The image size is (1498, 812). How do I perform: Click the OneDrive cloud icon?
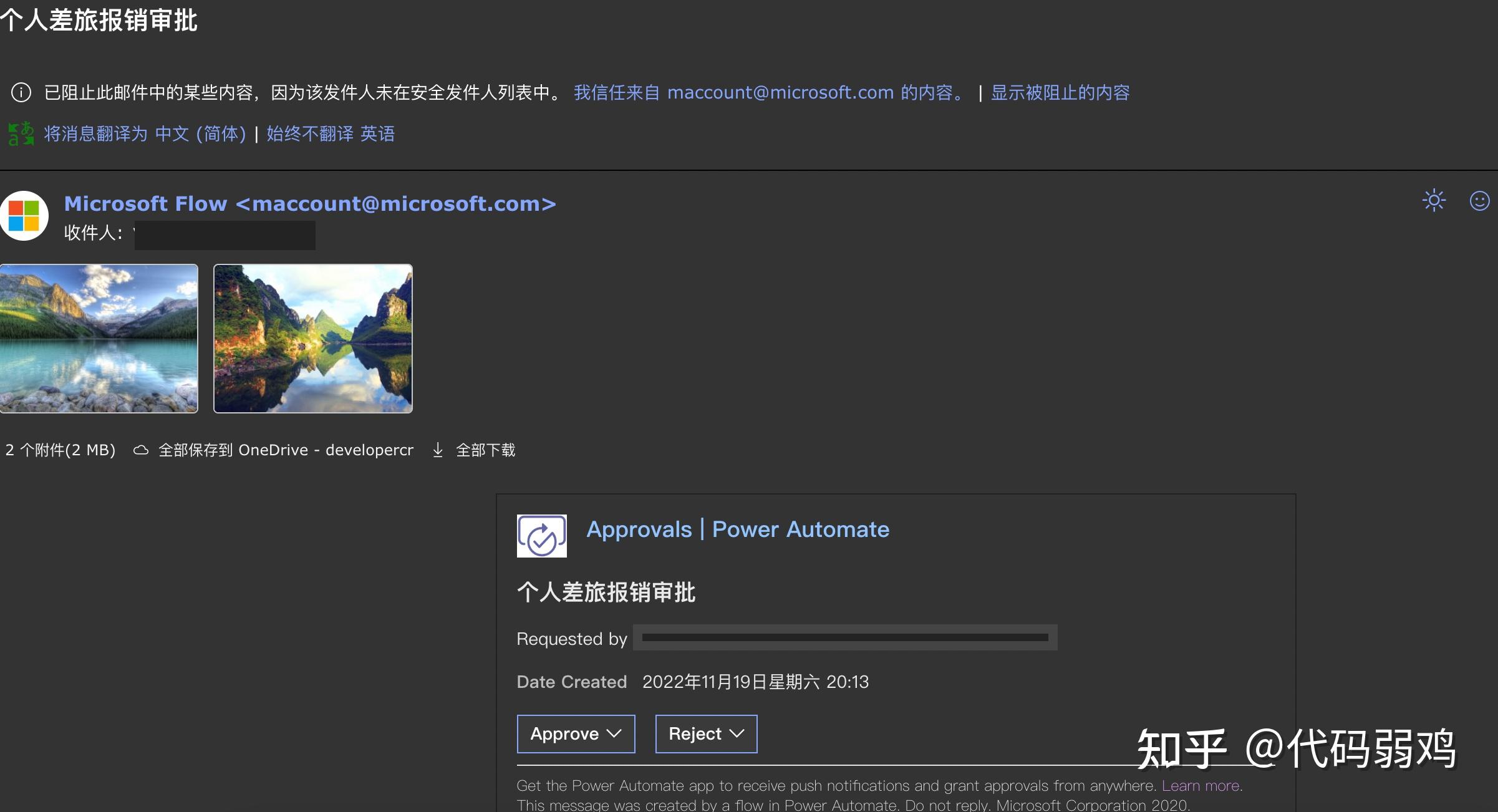(141, 450)
